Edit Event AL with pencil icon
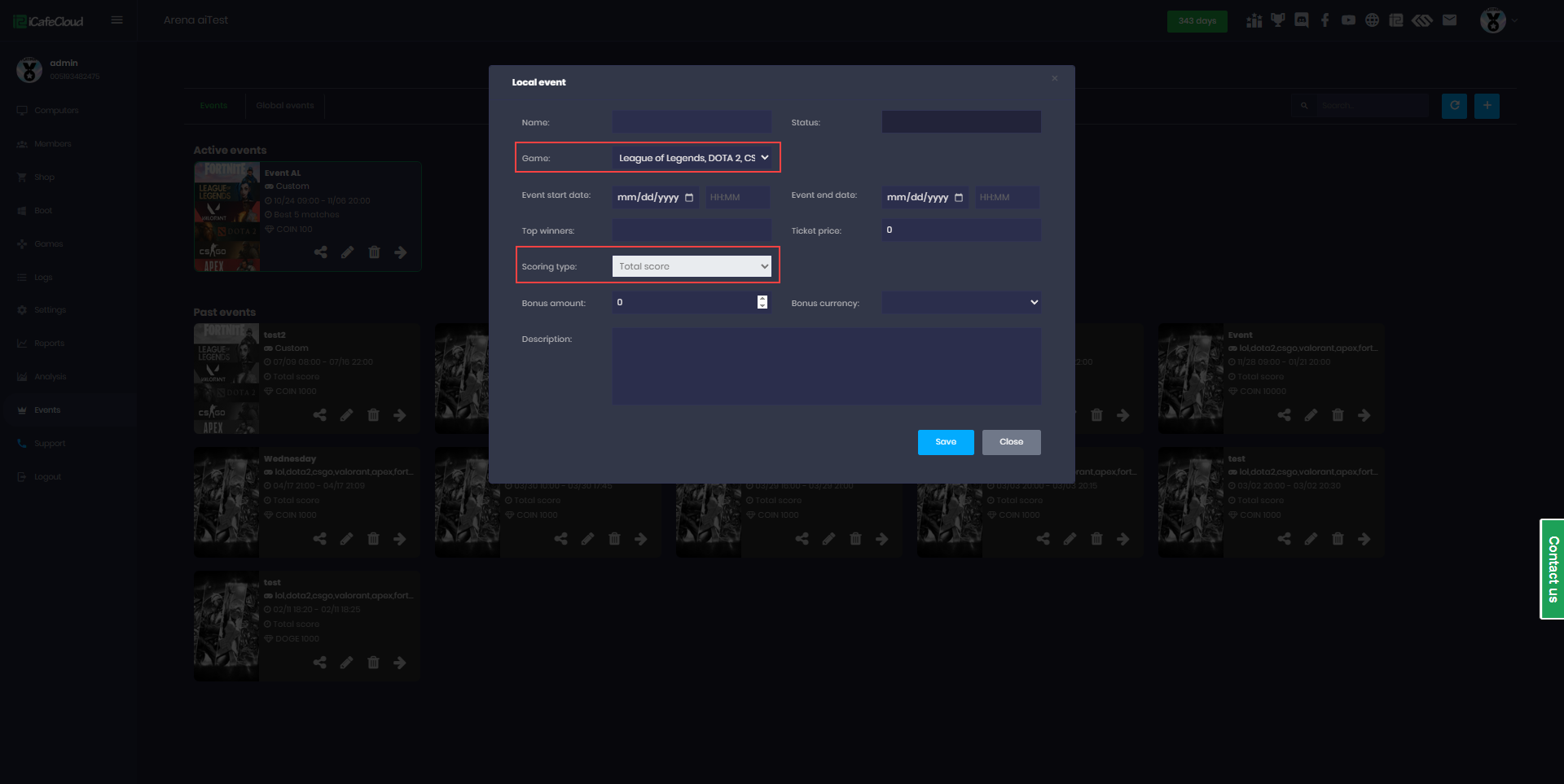 (x=348, y=252)
